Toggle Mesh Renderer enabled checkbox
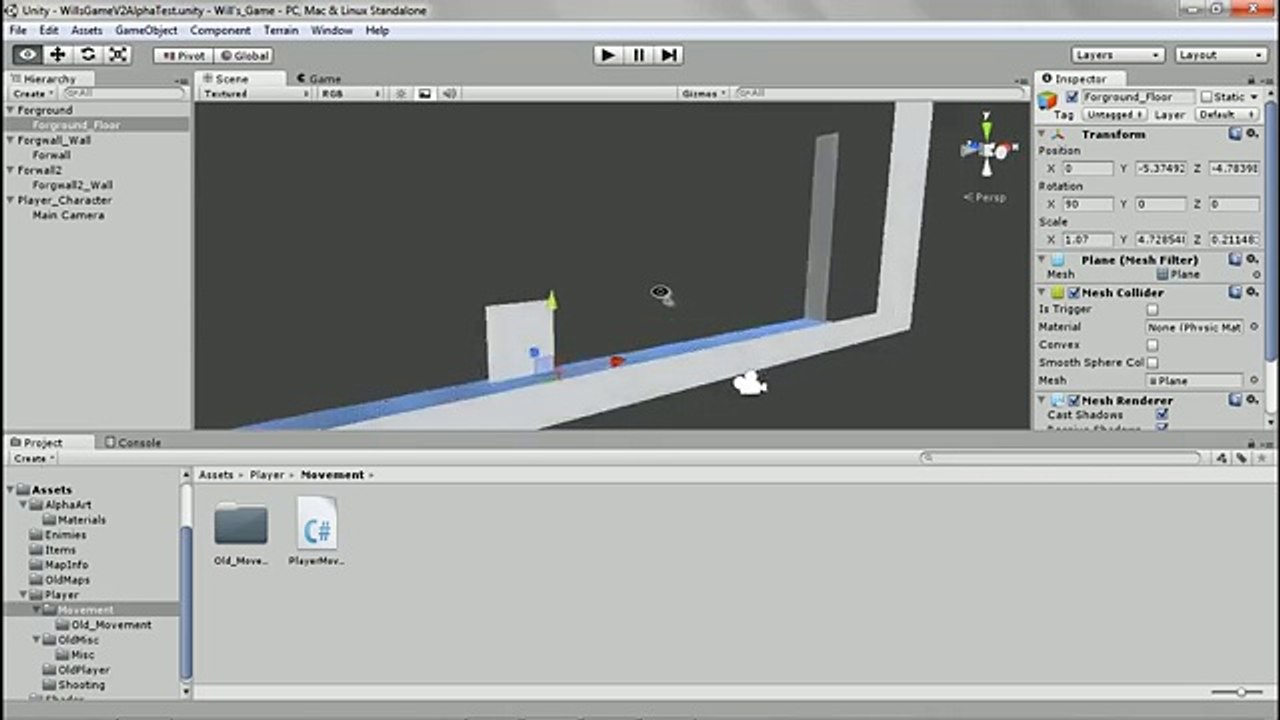This screenshot has width=1280, height=720. 1073,401
